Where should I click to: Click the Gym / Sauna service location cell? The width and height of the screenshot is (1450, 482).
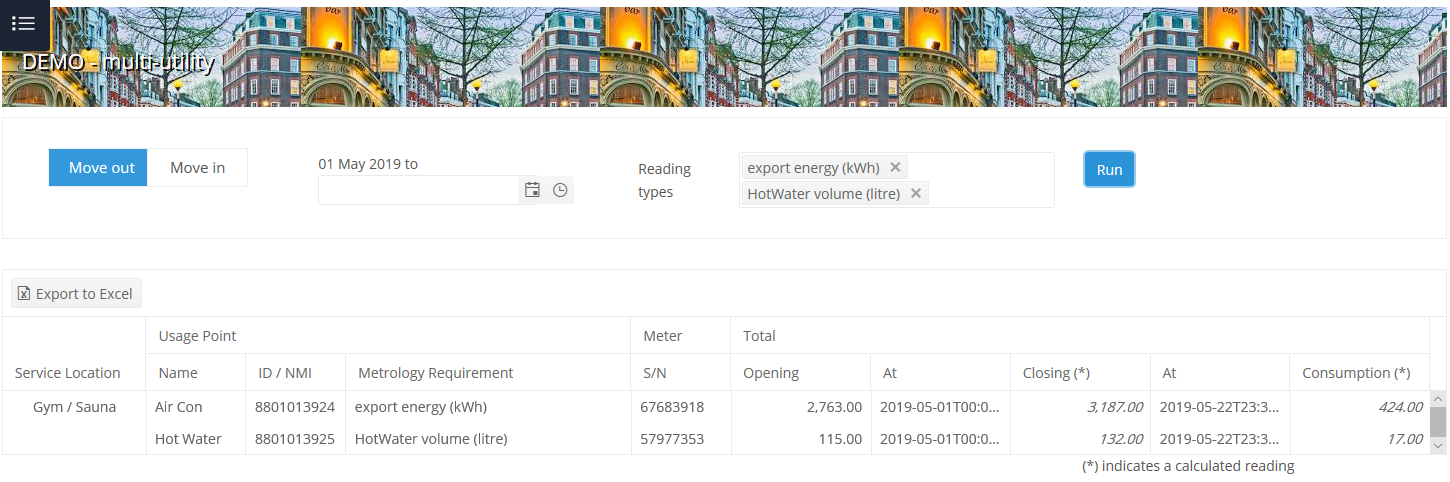(74, 407)
